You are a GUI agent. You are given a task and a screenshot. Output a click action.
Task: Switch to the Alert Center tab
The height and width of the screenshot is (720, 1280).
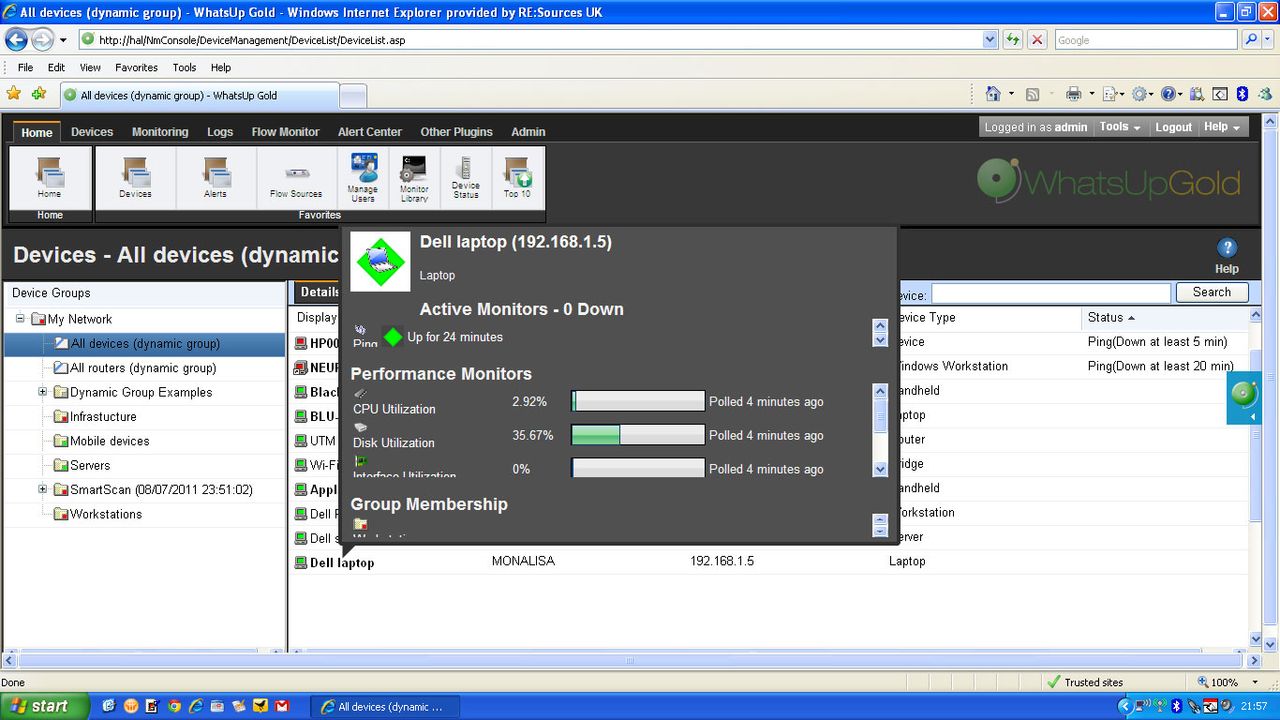click(370, 132)
